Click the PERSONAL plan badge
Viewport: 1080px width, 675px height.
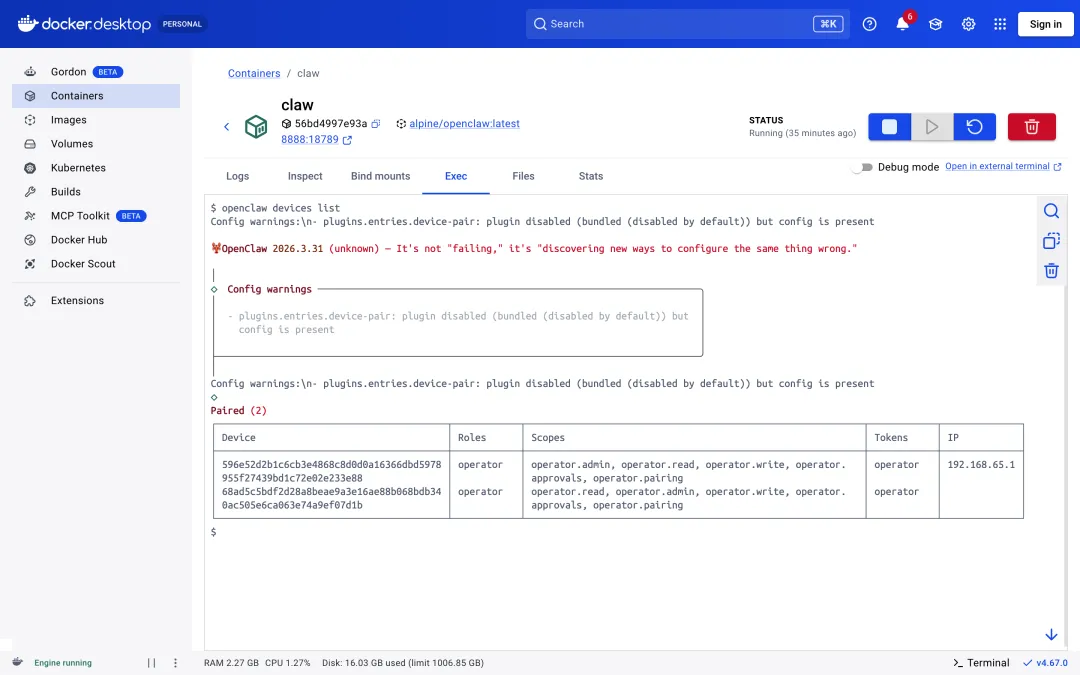coord(182,24)
